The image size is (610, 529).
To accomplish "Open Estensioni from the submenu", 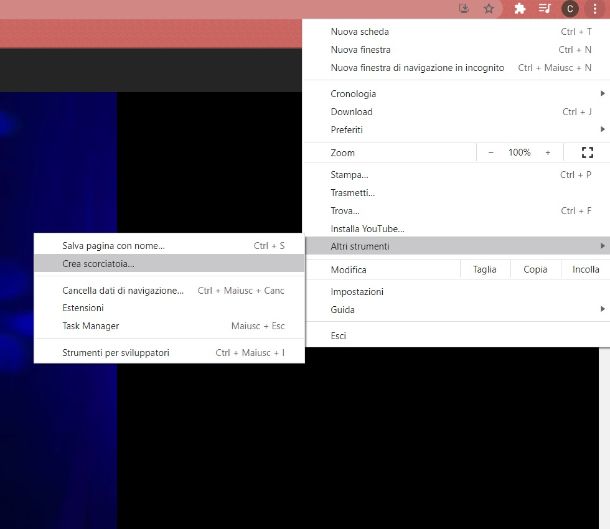I will pos(169,308).
